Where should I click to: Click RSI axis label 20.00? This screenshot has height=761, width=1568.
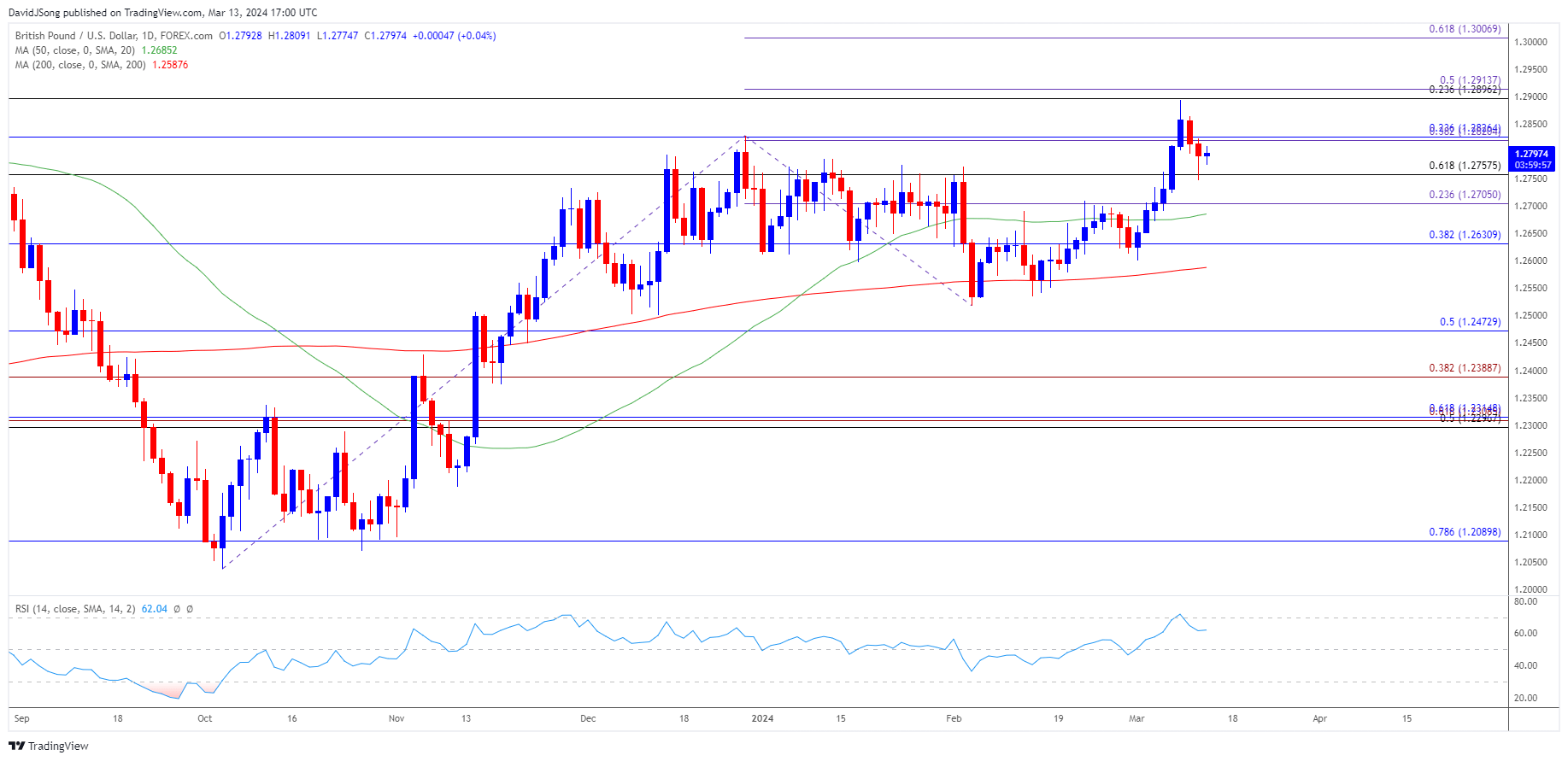click(1525, 698)
